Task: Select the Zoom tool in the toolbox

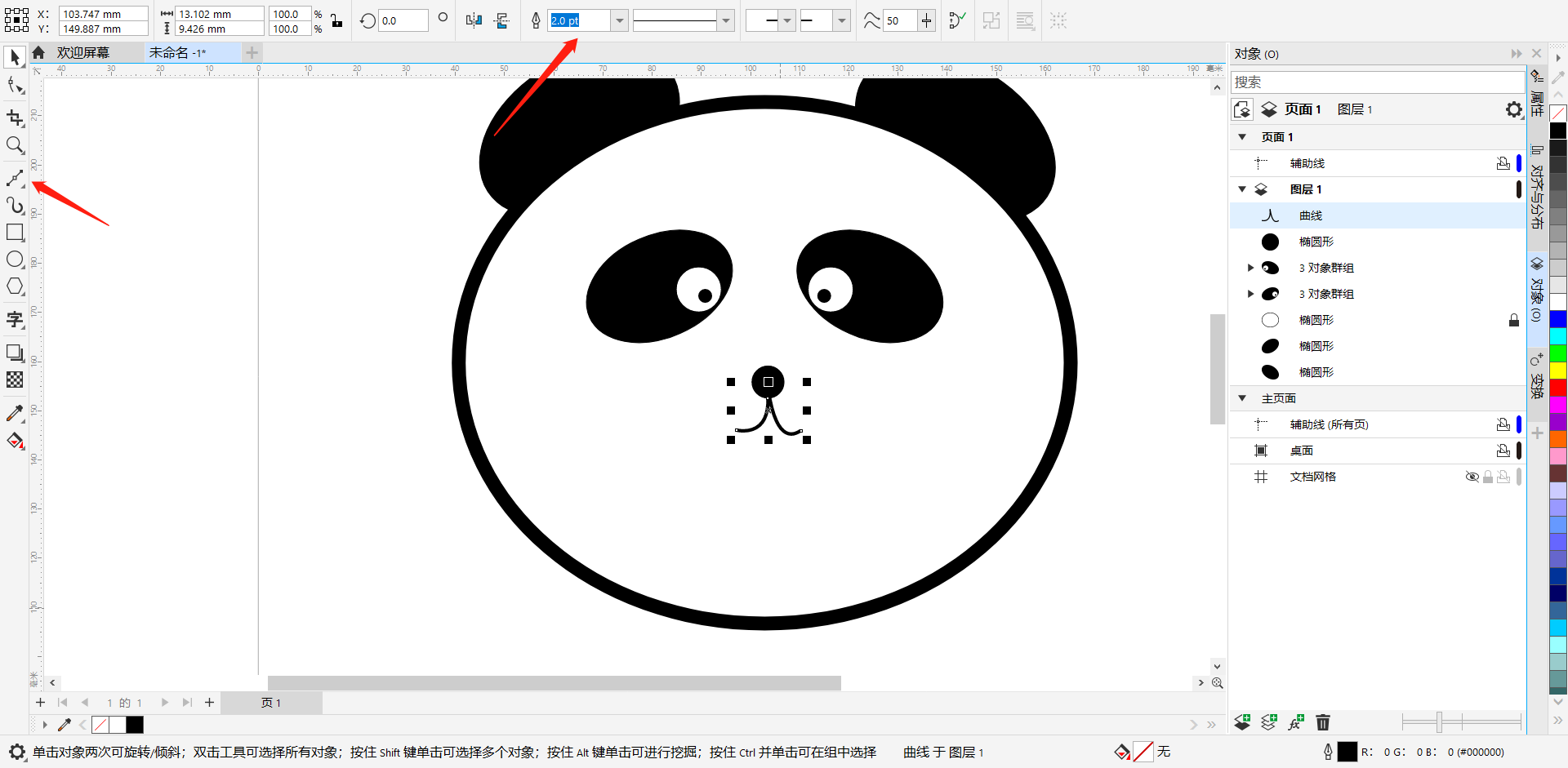Action: coord(14,145)
